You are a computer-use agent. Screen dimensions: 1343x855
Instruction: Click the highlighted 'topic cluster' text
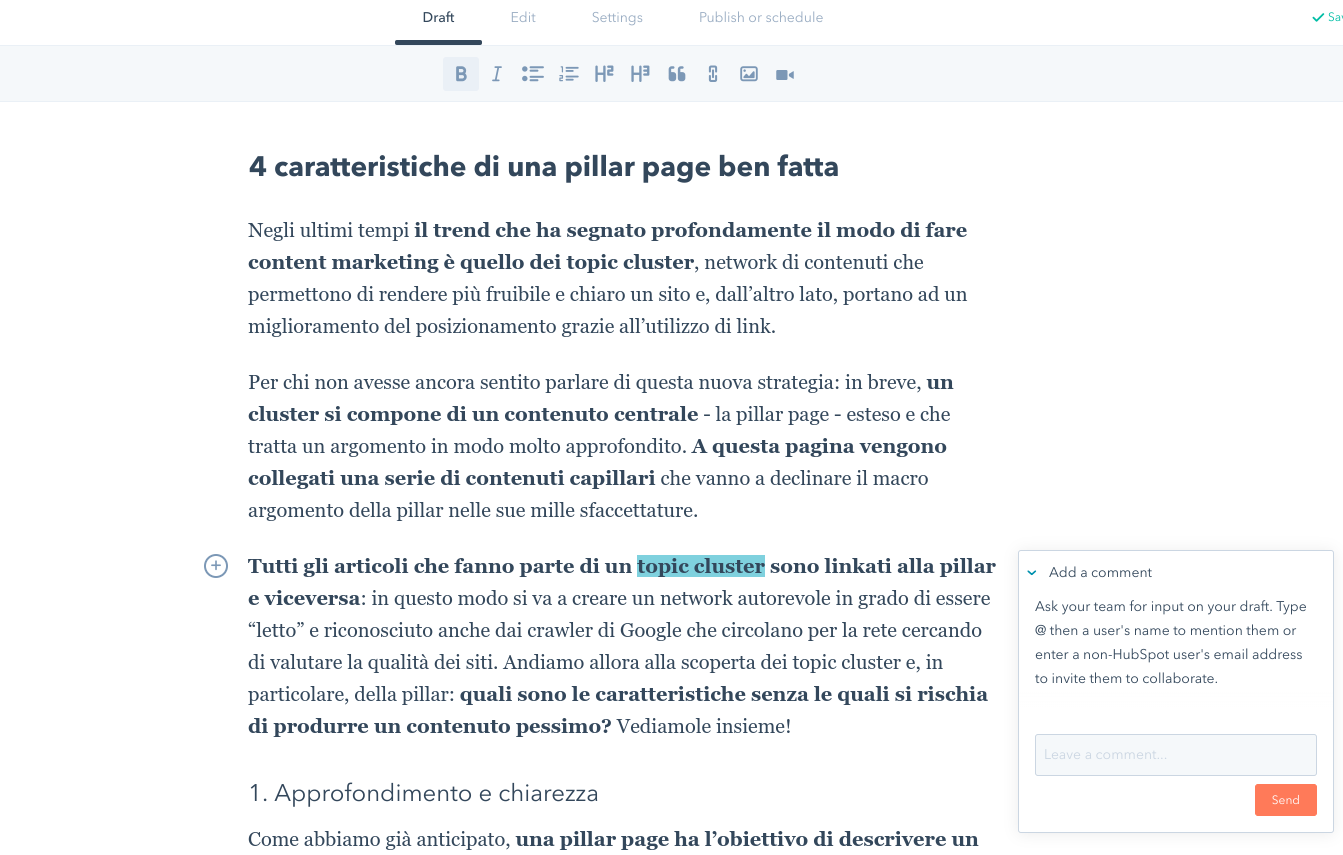click(x=701, y=566)
